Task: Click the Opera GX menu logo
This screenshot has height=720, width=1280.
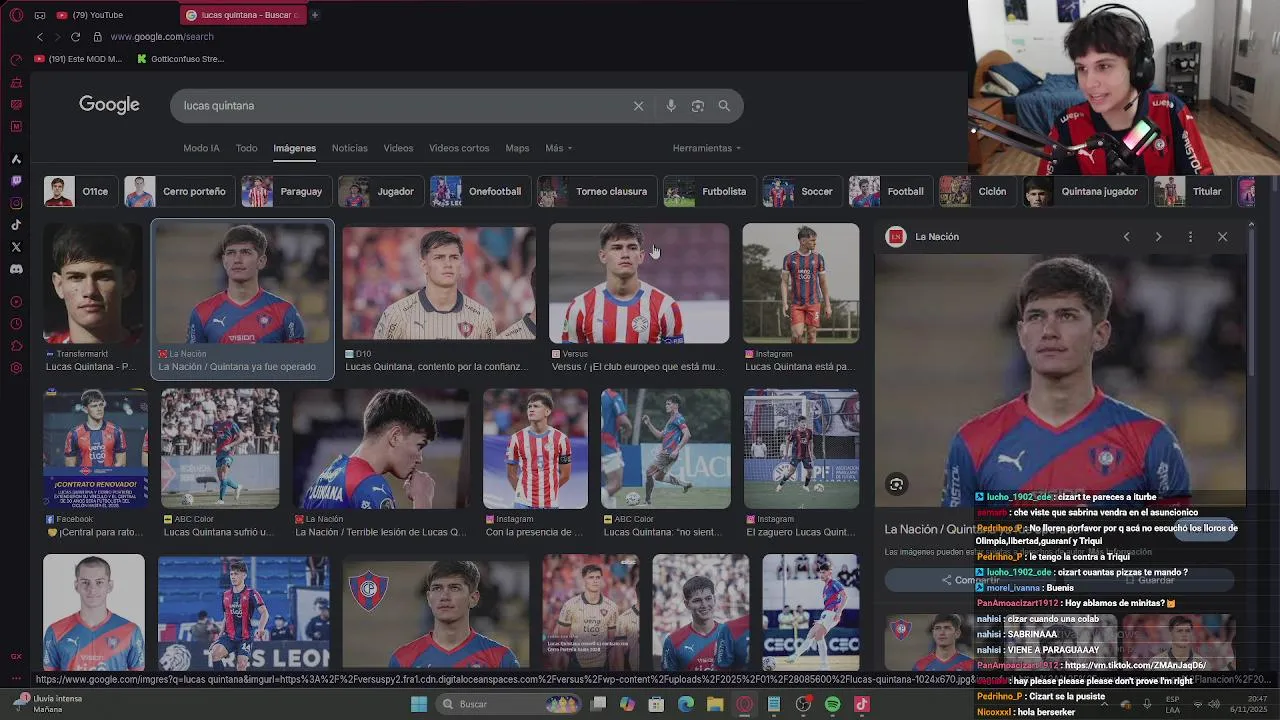Action: [x=16, y=15]
